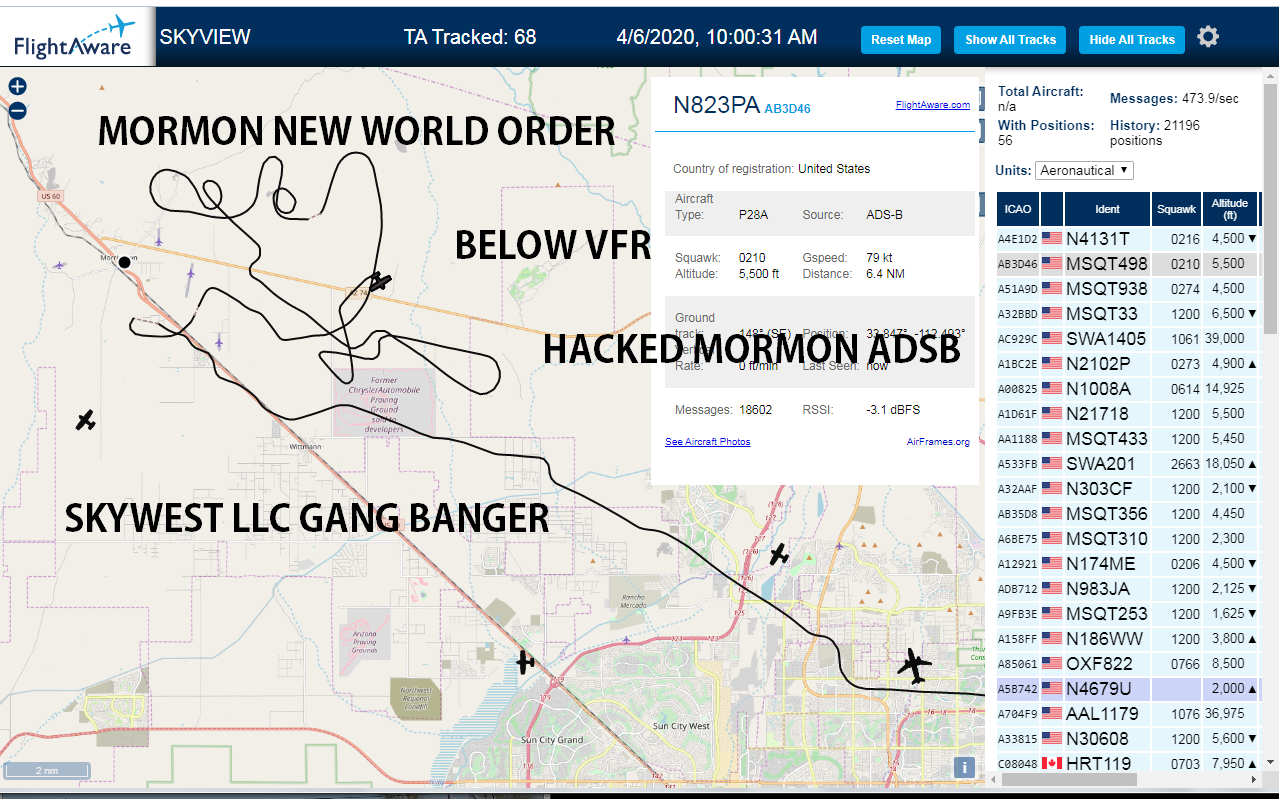
Task: Sort table by Ident column header
Action: (1107, 209)
